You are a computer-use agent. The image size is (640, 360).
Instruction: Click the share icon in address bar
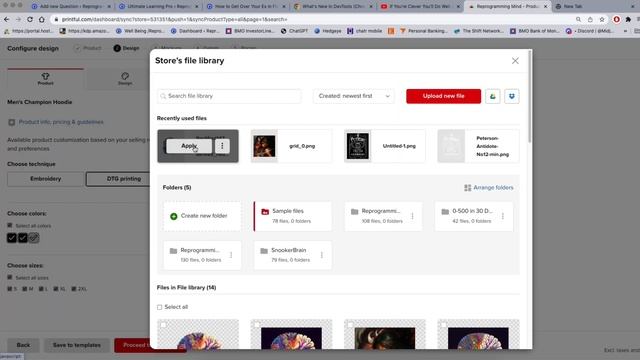pyautogui.click(x=590, y=19)
